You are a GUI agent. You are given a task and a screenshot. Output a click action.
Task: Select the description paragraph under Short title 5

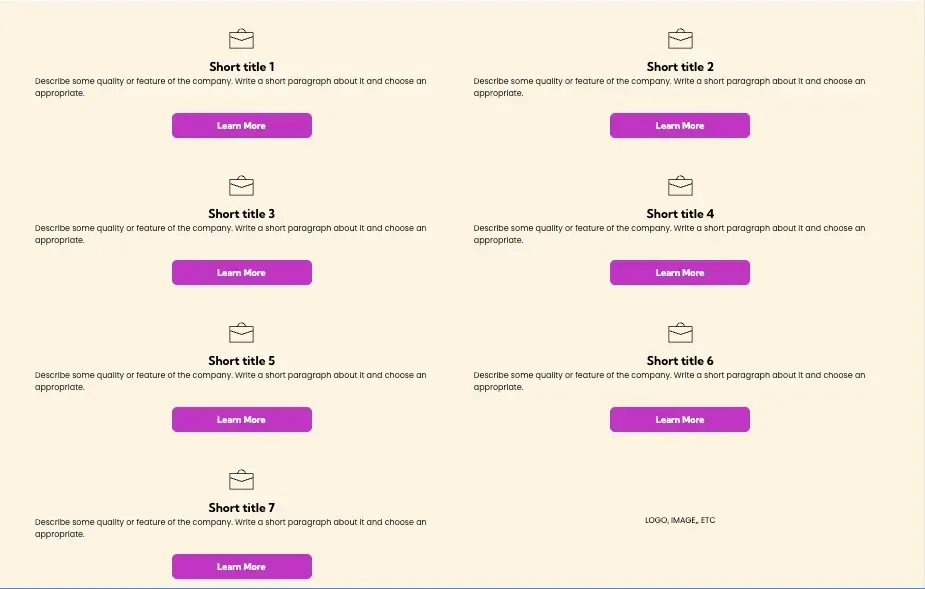[x=231, y=381]
